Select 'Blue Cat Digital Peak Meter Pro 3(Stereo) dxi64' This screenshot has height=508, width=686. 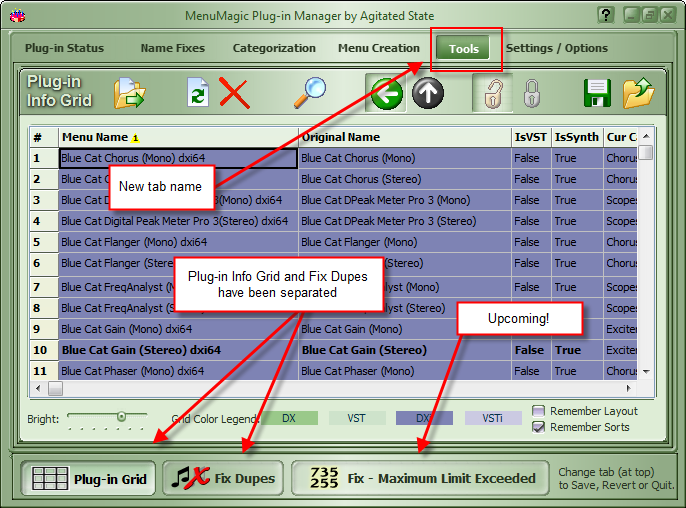point(178,221)
